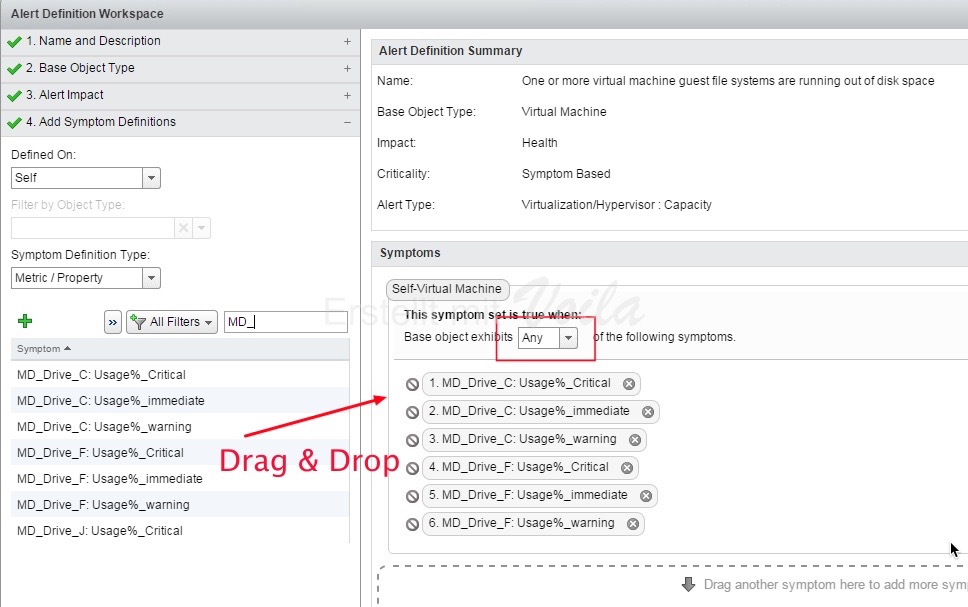Open the Symptom Definition Type dropdown
The height and width of the screenshot is (607, 968).
click(151, 278)
